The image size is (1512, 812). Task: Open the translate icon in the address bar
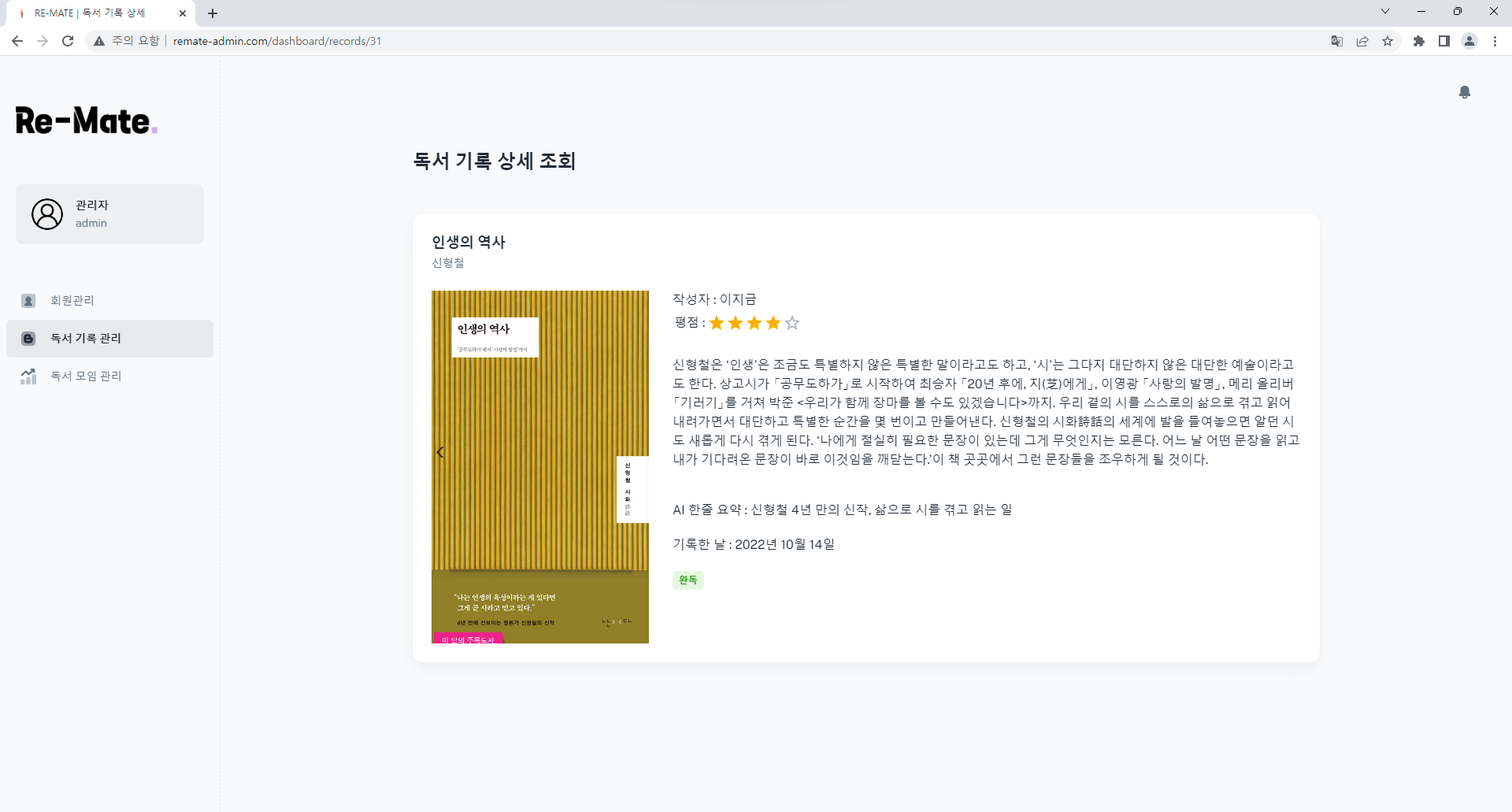click(1337, 41)
